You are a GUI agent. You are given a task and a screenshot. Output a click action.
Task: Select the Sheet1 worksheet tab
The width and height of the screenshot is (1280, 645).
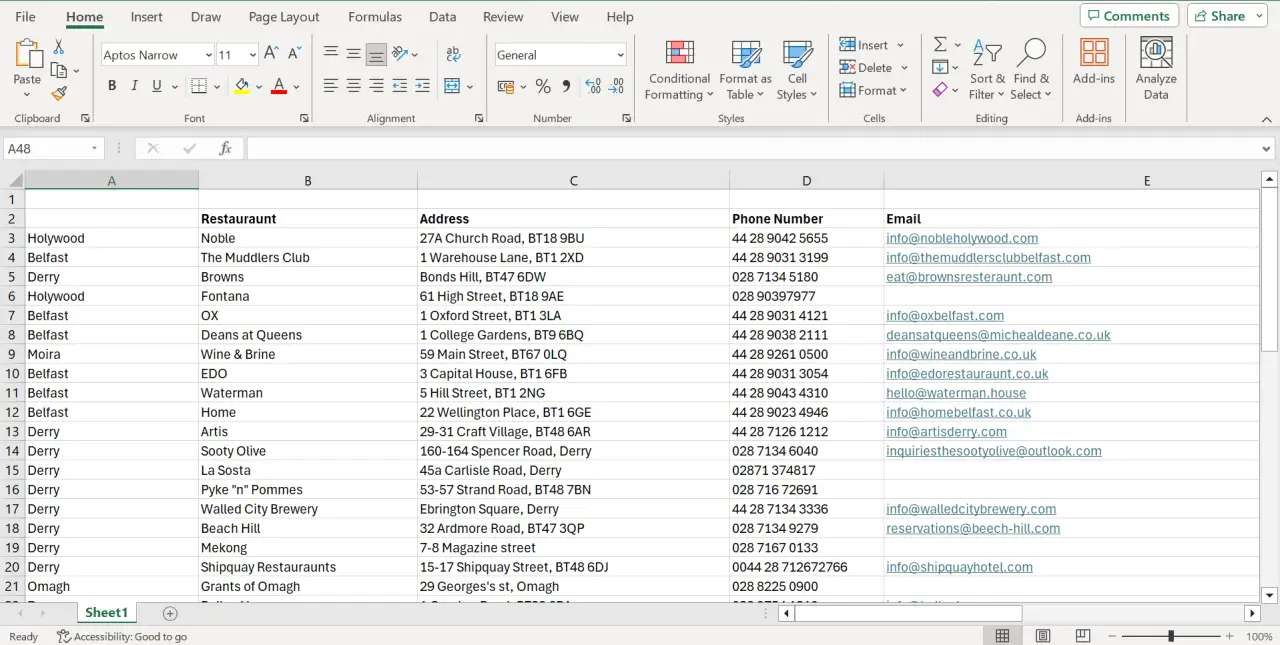click(107, 613)
